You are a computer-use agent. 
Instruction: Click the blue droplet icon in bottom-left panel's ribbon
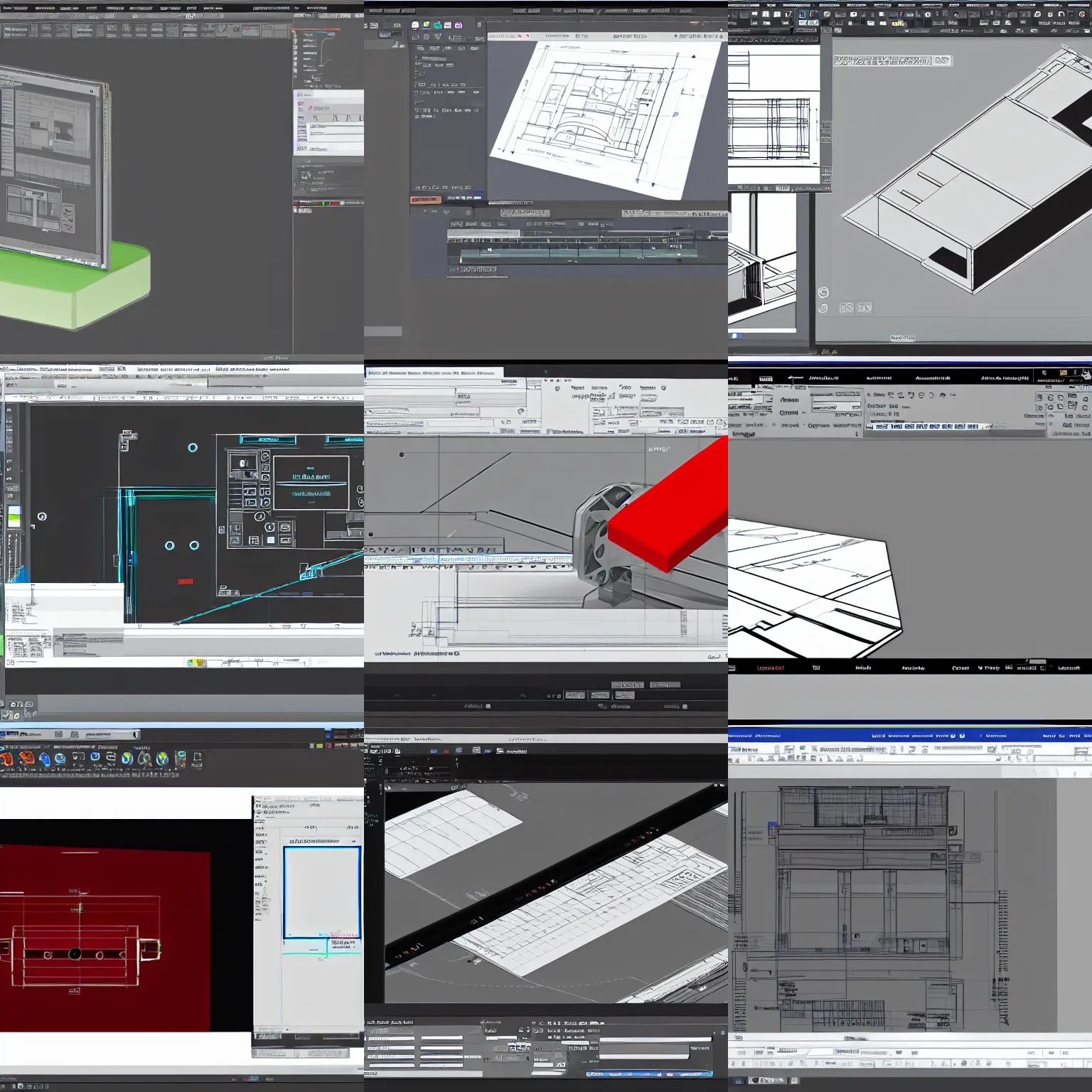[x=45, y=759]
